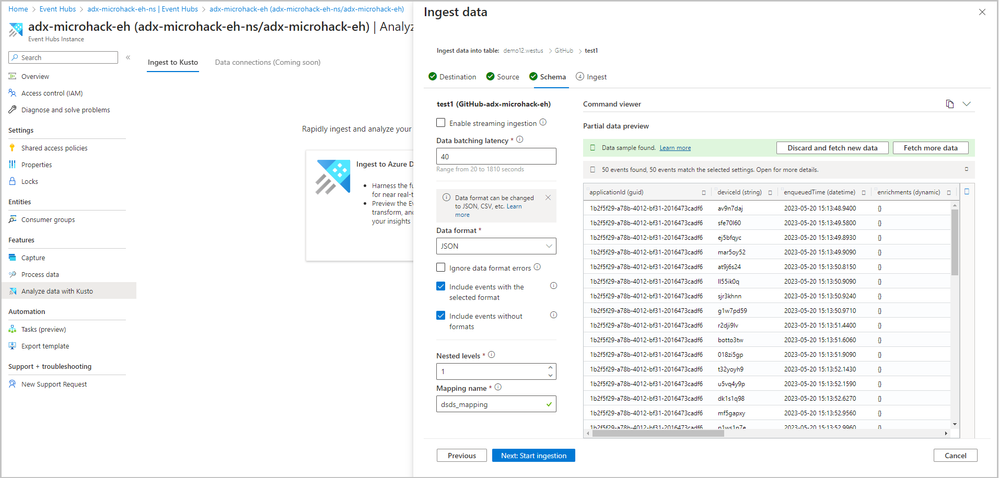Collapse the sidebar with the double-chevron icon
The image size is (999, 478).
[x=127, y=57]
